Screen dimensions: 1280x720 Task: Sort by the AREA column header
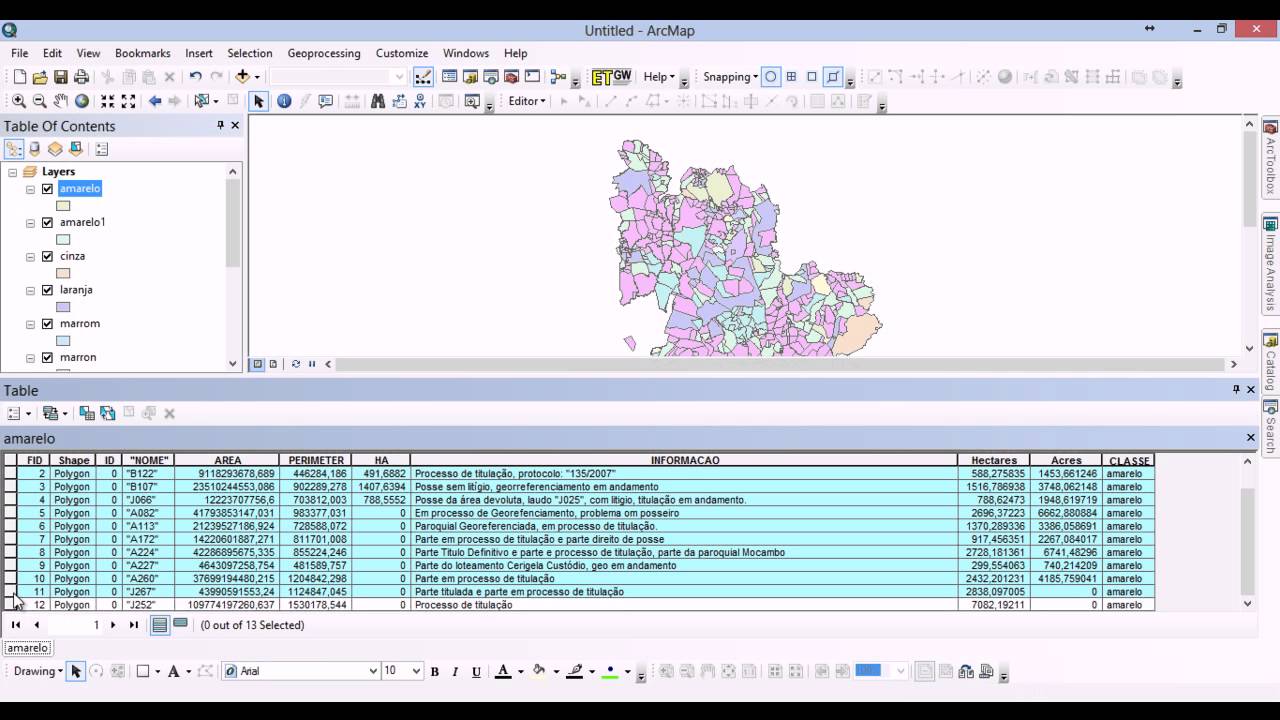click(227, 461)
